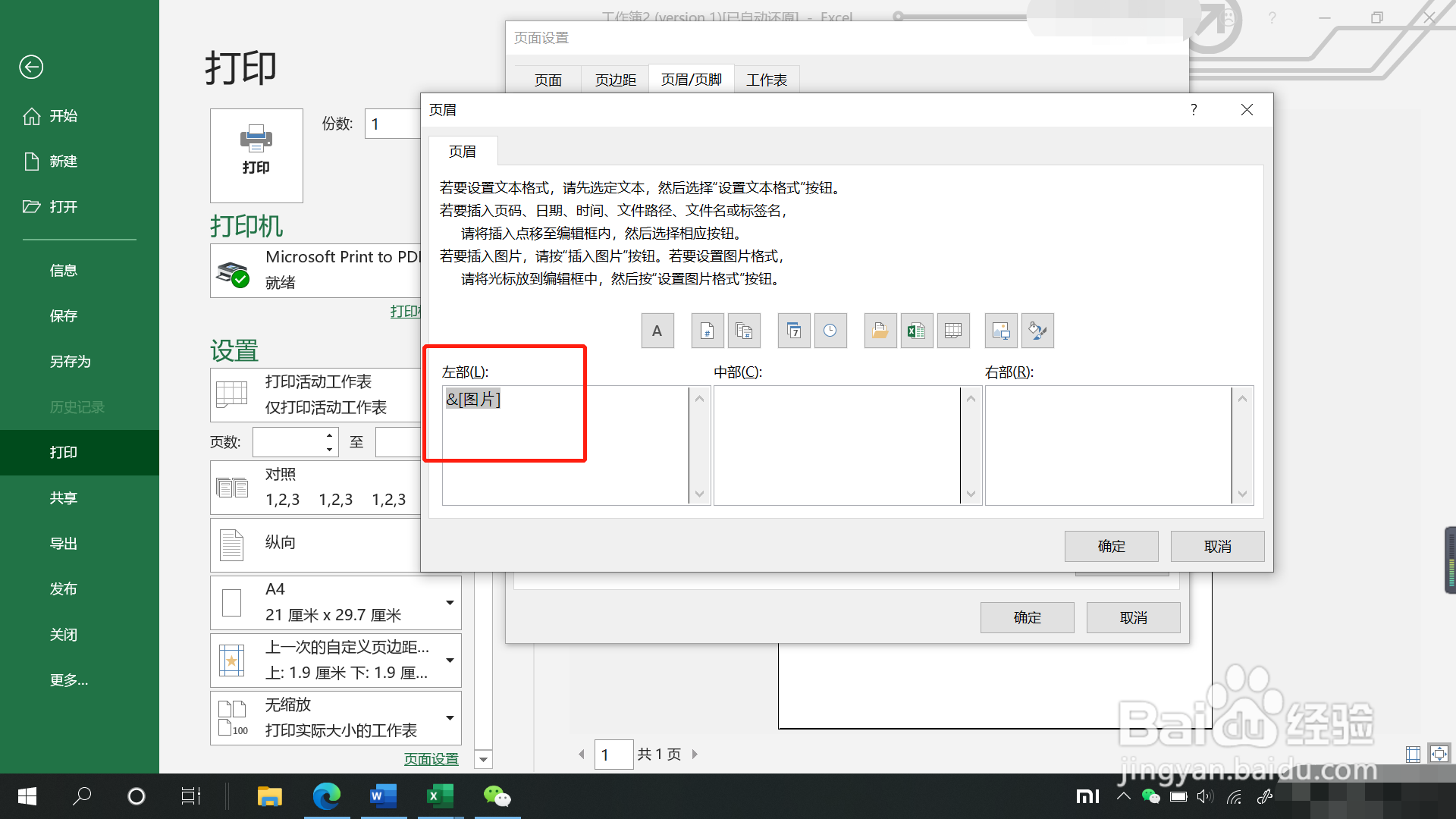Insert file name Excel icon
1456x819 pixels.
pyautogui.click(x=916, y=331)
